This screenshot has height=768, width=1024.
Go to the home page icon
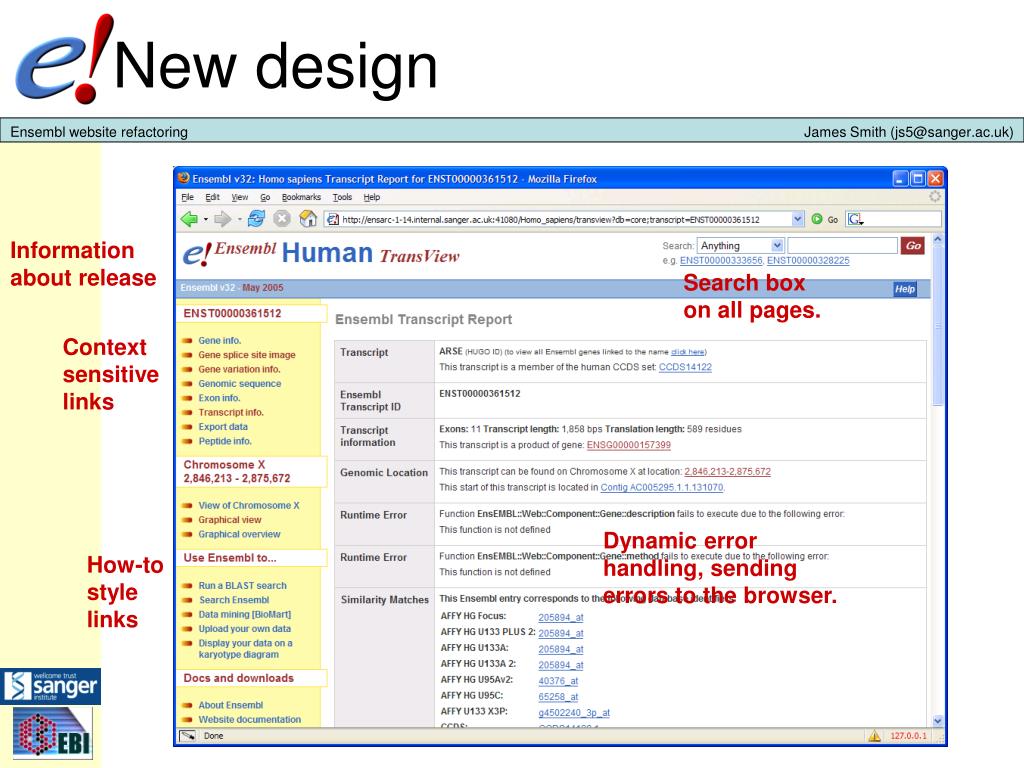point(308,219)
